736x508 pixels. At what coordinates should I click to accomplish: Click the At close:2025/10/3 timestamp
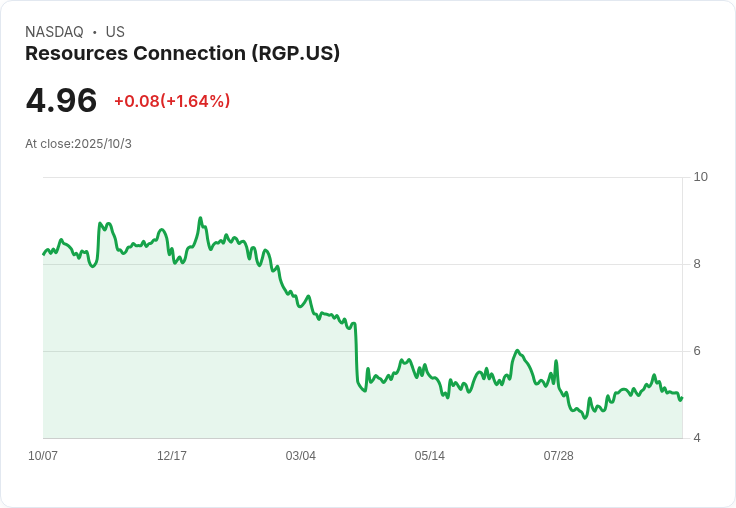(x=78, y=144)
